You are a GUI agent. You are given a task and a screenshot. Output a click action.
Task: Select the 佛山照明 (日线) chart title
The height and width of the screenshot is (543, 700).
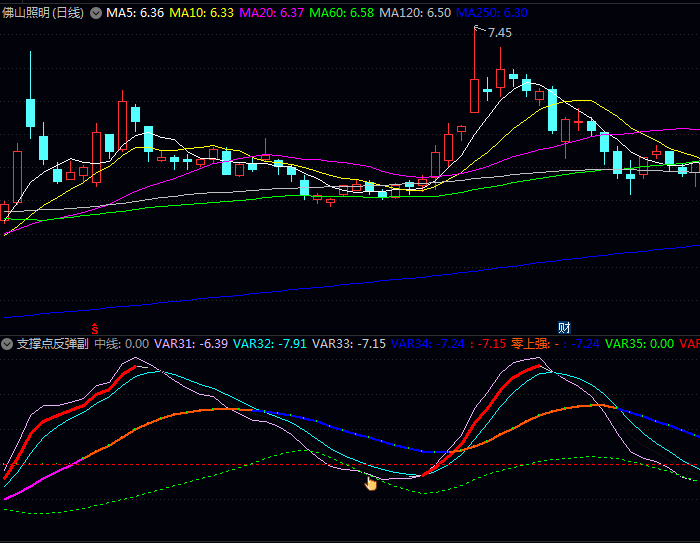coord(42,13)
